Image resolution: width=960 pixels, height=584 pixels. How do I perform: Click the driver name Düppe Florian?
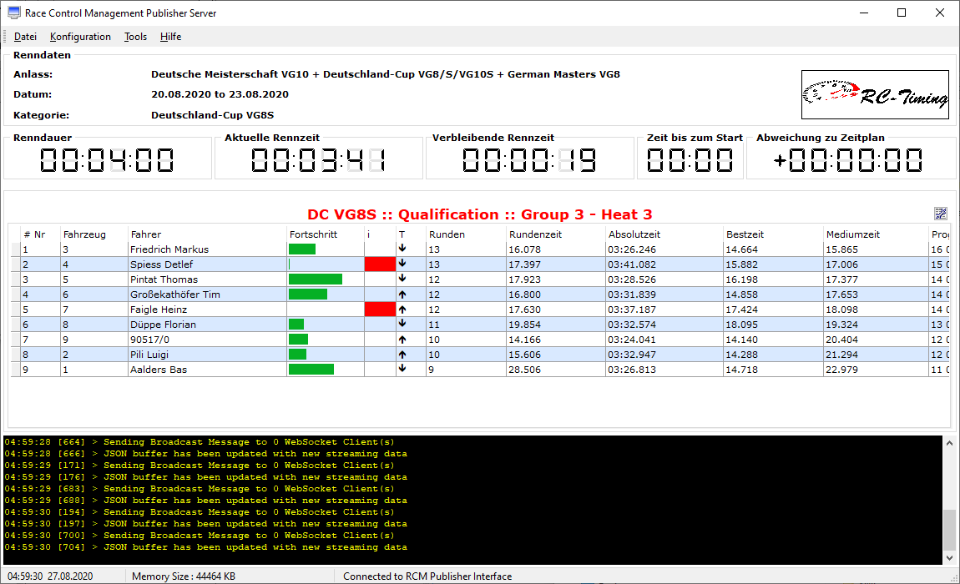tap(163, 324)
